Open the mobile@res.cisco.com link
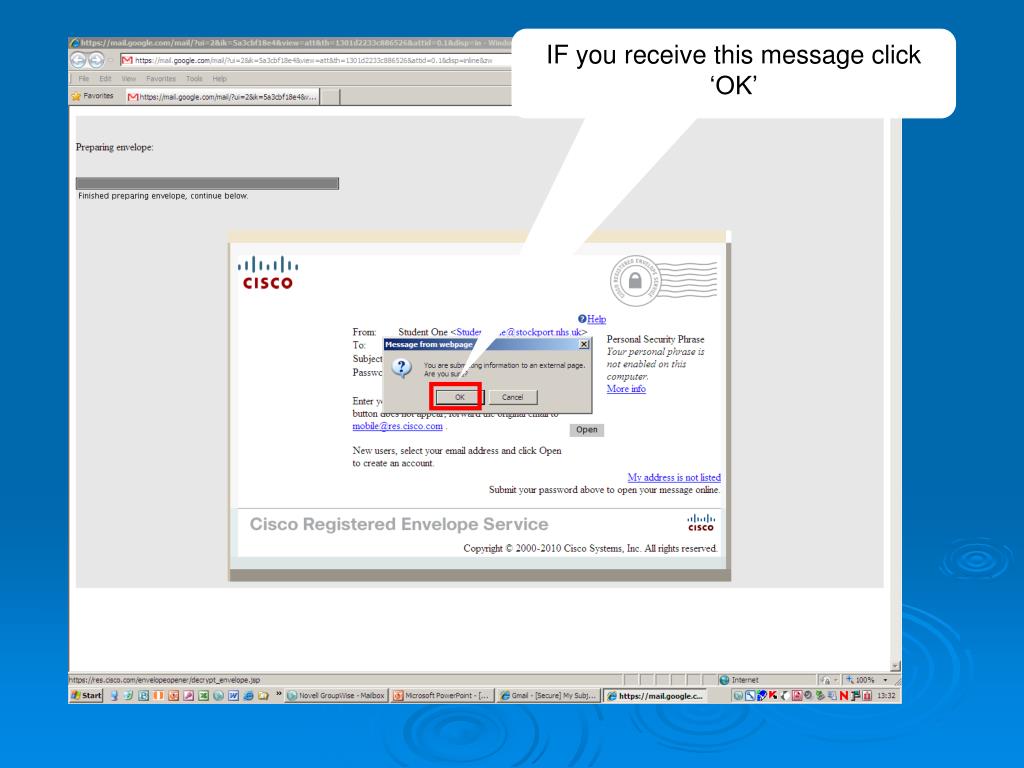The height and width of the screenshot is (768, 1024). [398, 426]
